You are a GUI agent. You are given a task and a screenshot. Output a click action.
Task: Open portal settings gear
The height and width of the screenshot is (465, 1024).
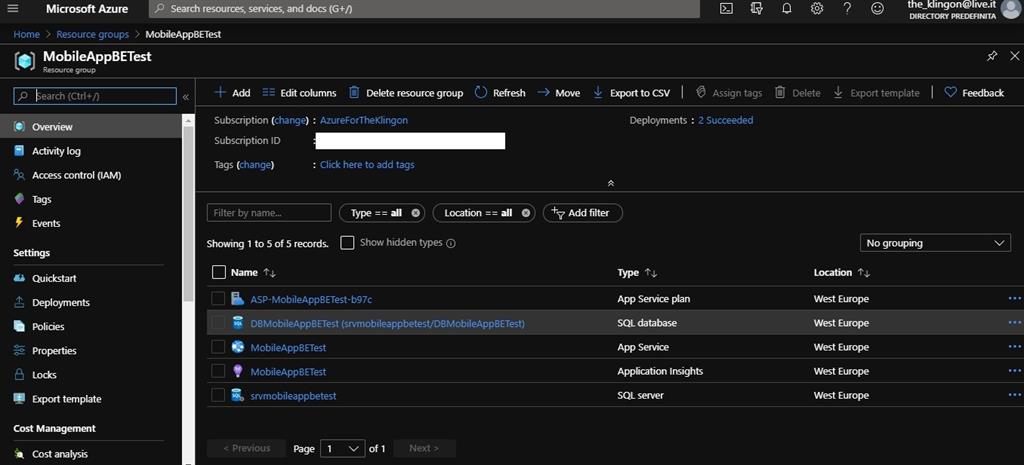click(816, 8)
